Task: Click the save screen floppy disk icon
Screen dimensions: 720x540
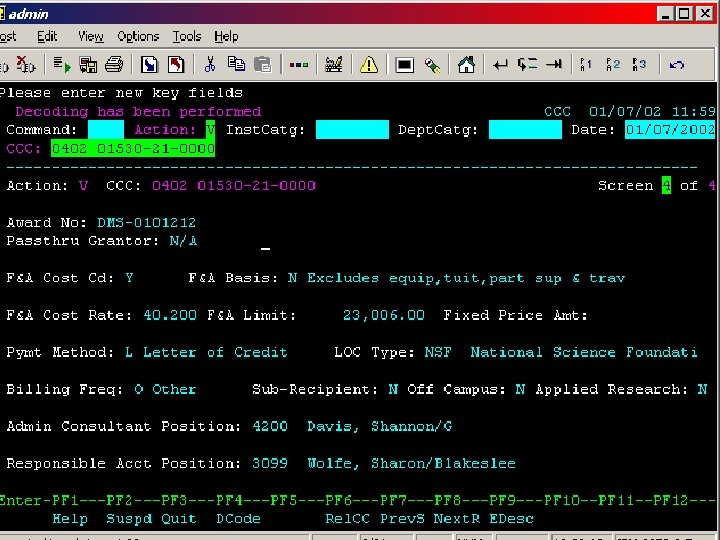Action: point(88,64)
